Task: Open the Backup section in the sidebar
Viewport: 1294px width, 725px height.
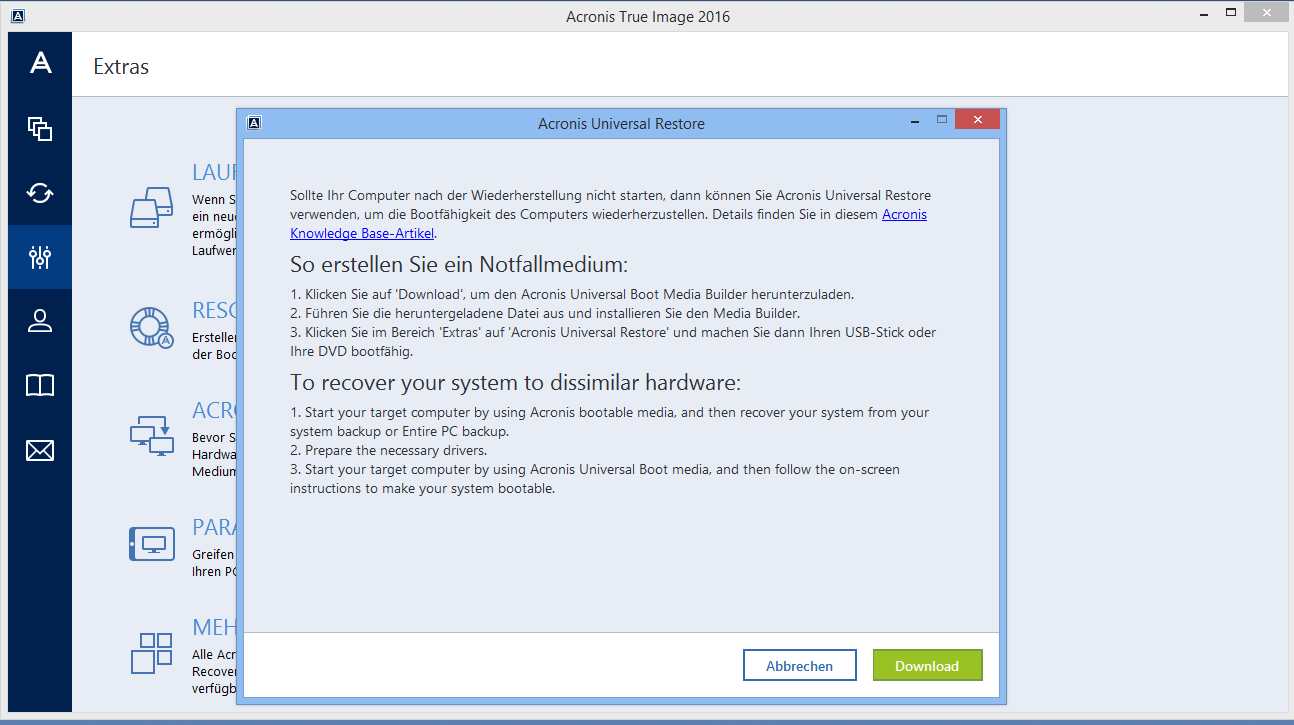Action: coord(40,128)
